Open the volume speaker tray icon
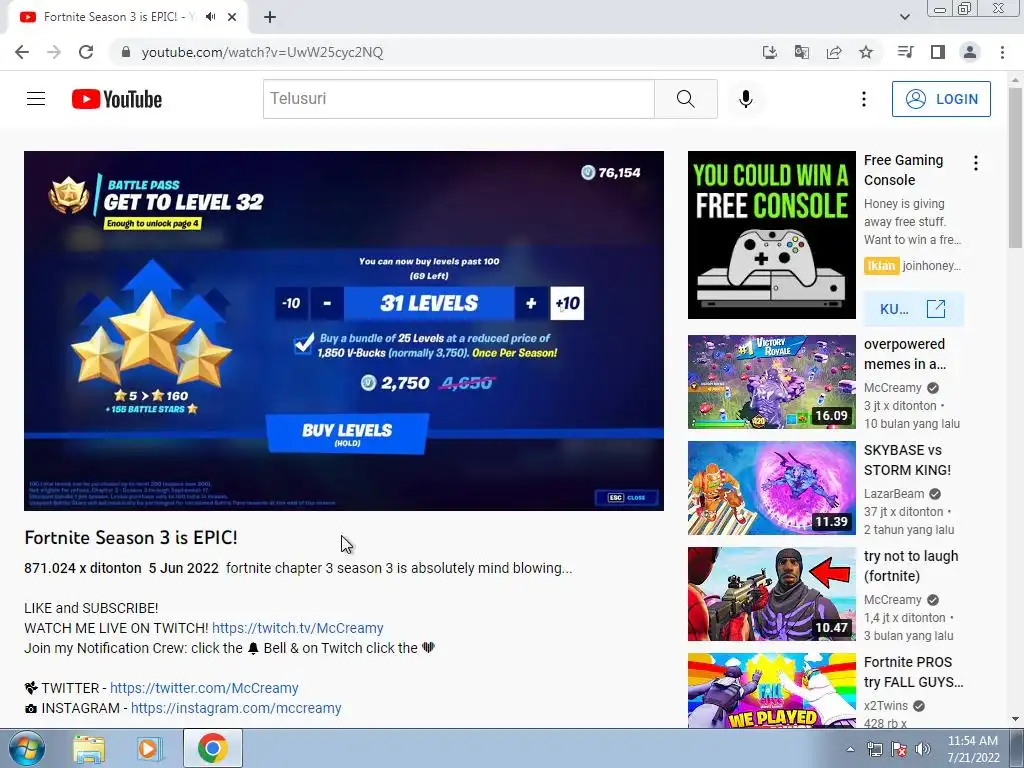1024x768 pixels. point(923,749)
